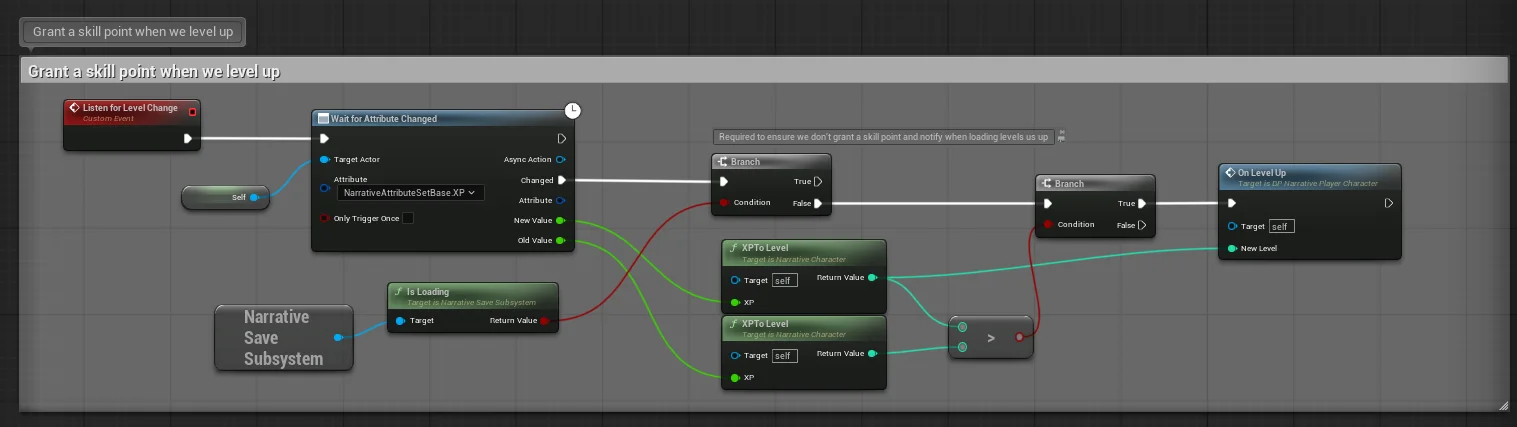Click the latent clock icon on Wait for Attribute Changed
The width and height of the screenshot is (1517, 427).
click(572, 110)
